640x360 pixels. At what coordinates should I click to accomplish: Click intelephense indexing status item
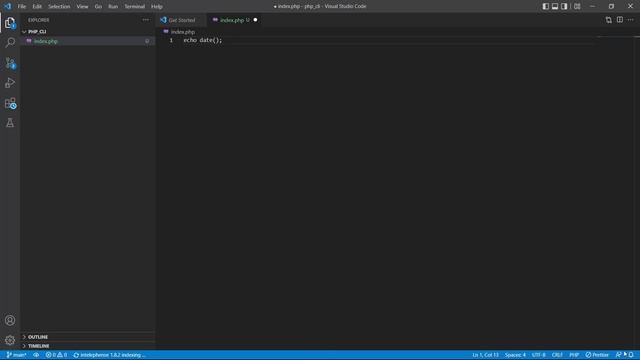point(109,355)
